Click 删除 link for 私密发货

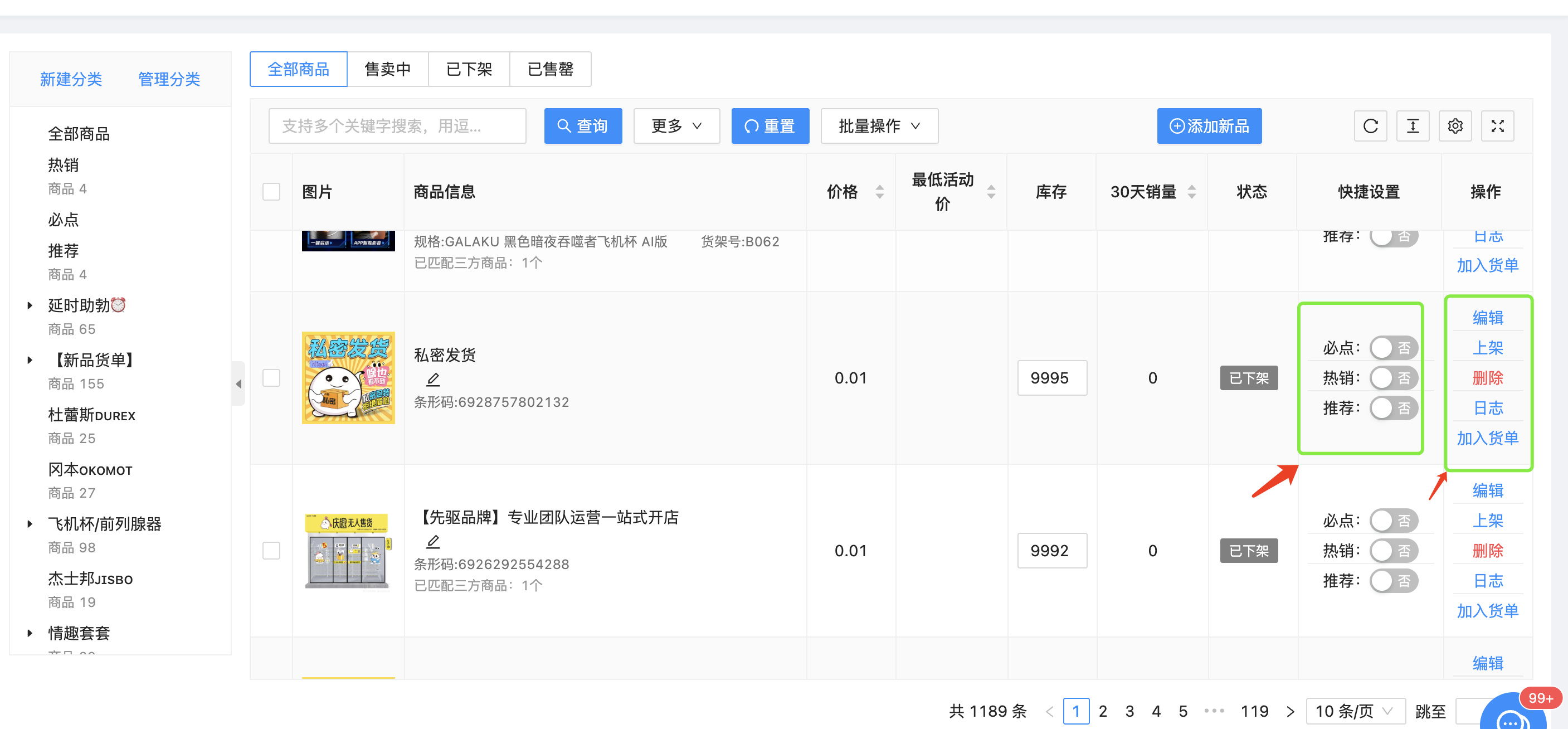click(x=1487, y=377)
